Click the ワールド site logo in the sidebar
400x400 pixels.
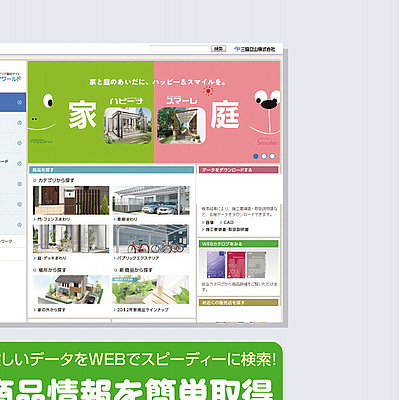[10, 78]
